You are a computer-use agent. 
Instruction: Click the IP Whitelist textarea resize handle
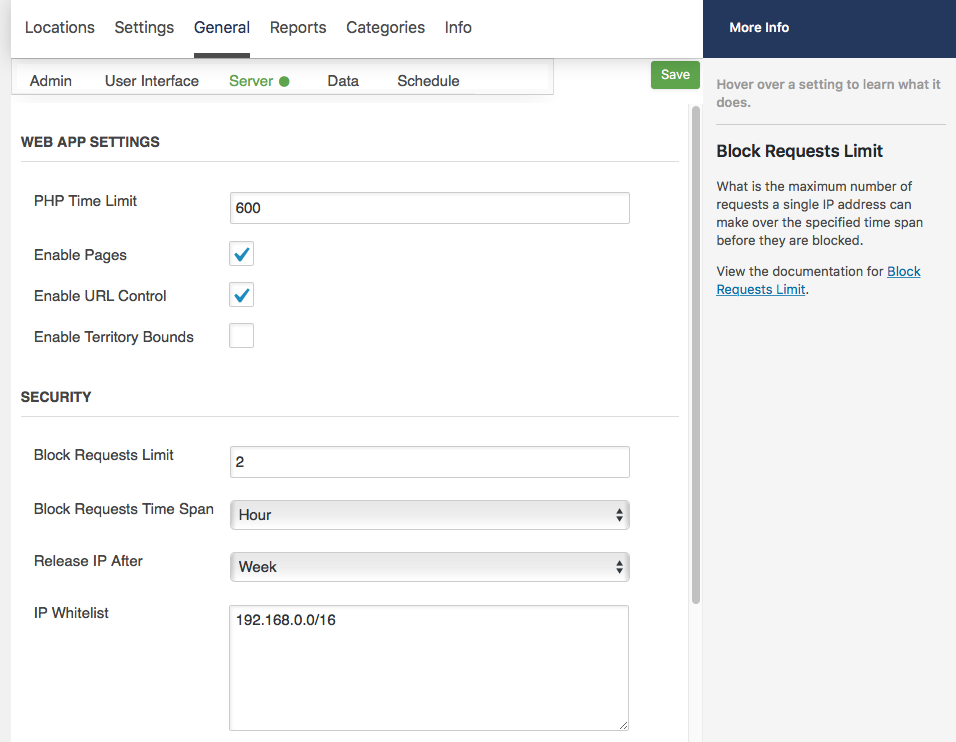pos(623,725)
